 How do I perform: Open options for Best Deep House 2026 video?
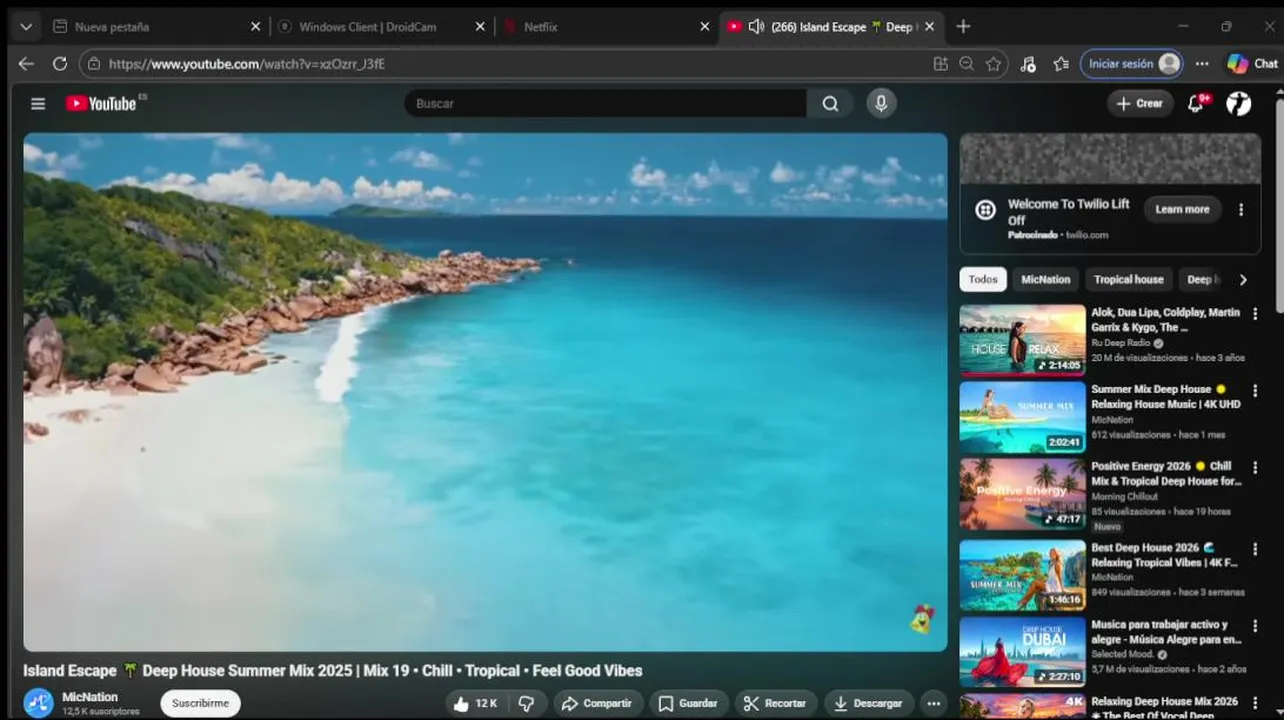pos(1255,550)
